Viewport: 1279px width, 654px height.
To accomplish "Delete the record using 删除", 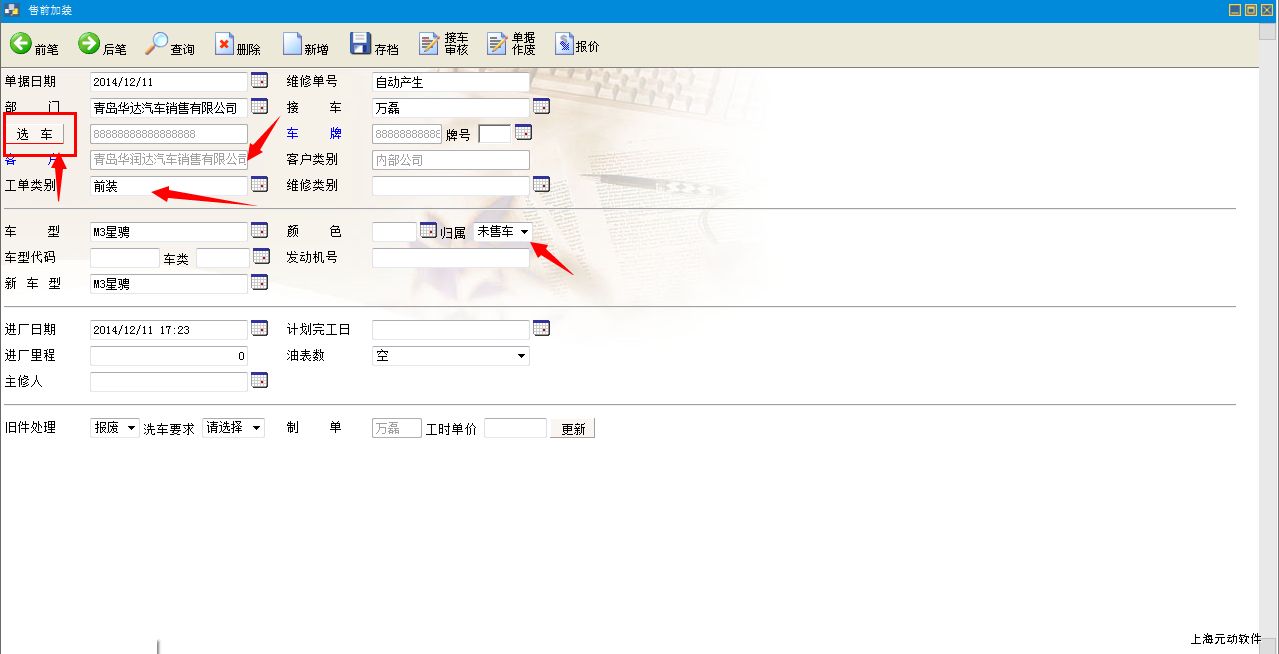I will [225, 44].
